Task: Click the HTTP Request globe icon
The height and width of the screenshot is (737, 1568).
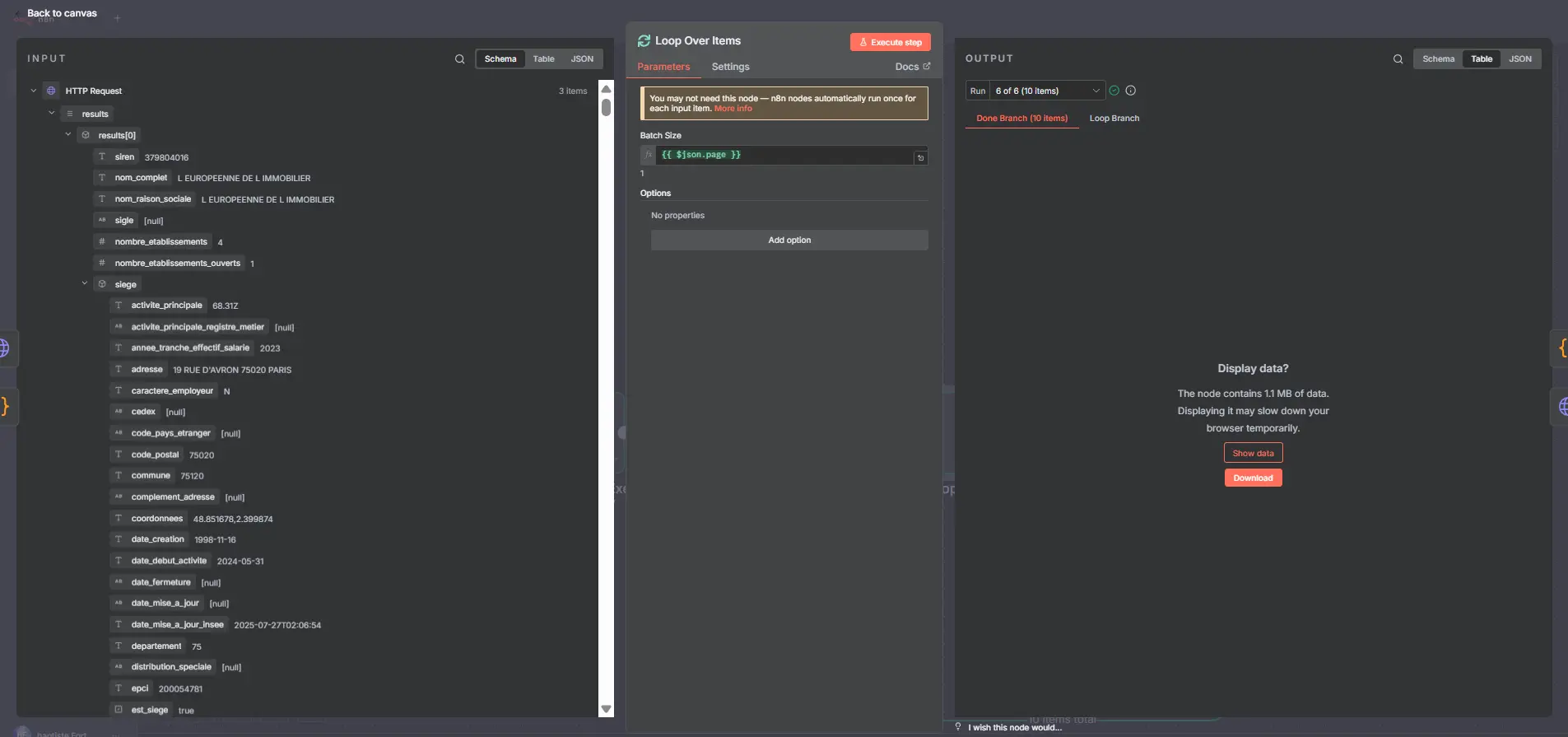Action: pyautogui.click(x=51, y=91)
